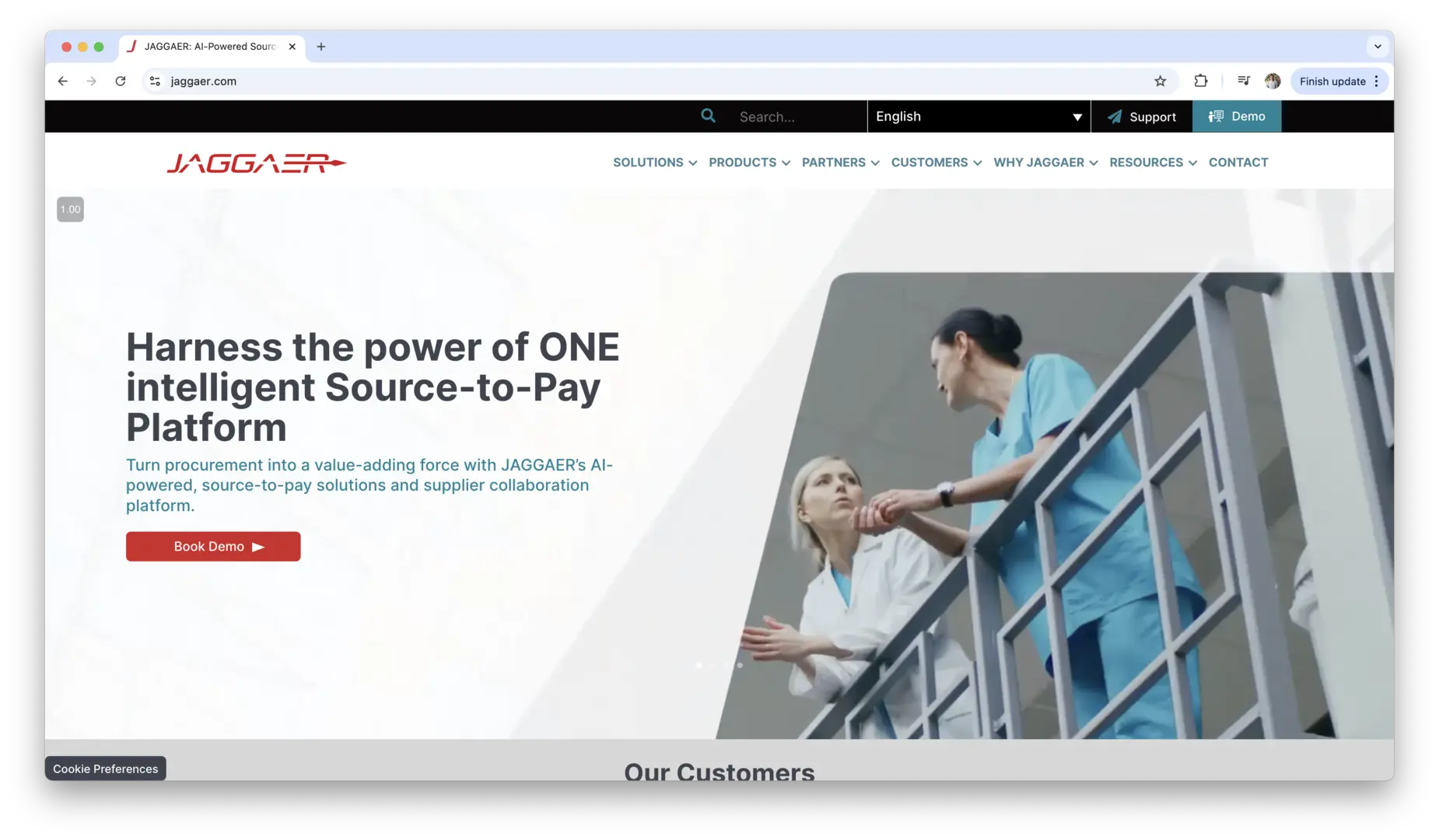Click the Support link
Screen dimensions: 1439x840
point(1141,117)
